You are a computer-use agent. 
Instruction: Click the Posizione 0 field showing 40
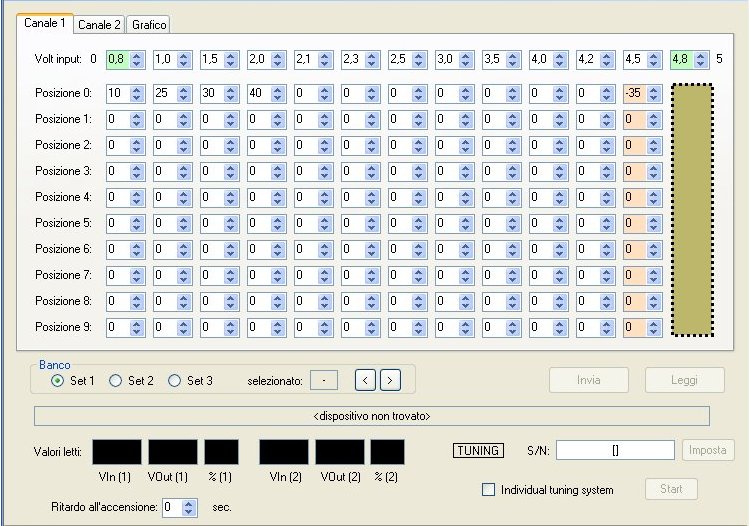tap(259, 93)
